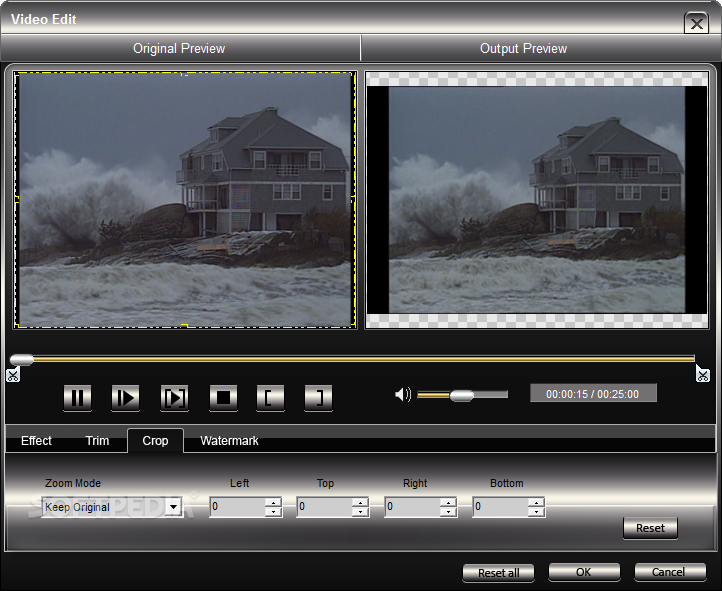The width and height of the screenshot is (722, 591).
Task: Set trim end with right bracket button
Action: point(318,397)
